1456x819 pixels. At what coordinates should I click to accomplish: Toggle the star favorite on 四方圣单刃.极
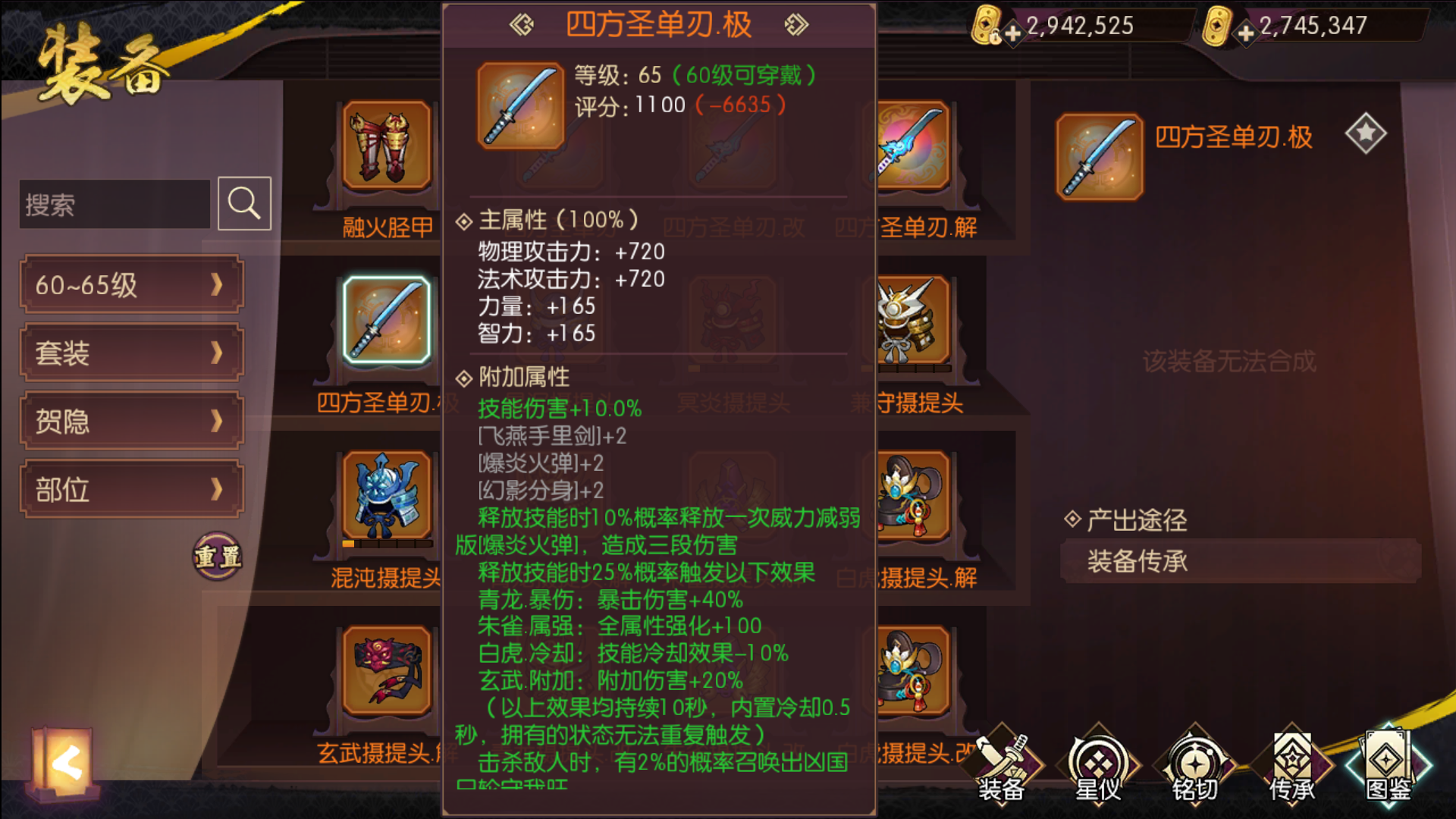pos(1366,133)
